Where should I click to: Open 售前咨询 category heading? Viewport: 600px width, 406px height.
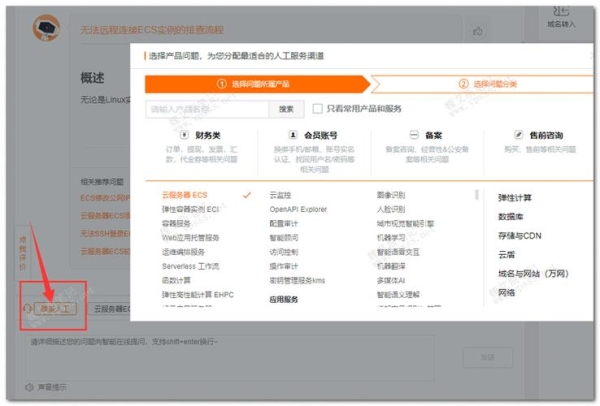coord(546,135)
